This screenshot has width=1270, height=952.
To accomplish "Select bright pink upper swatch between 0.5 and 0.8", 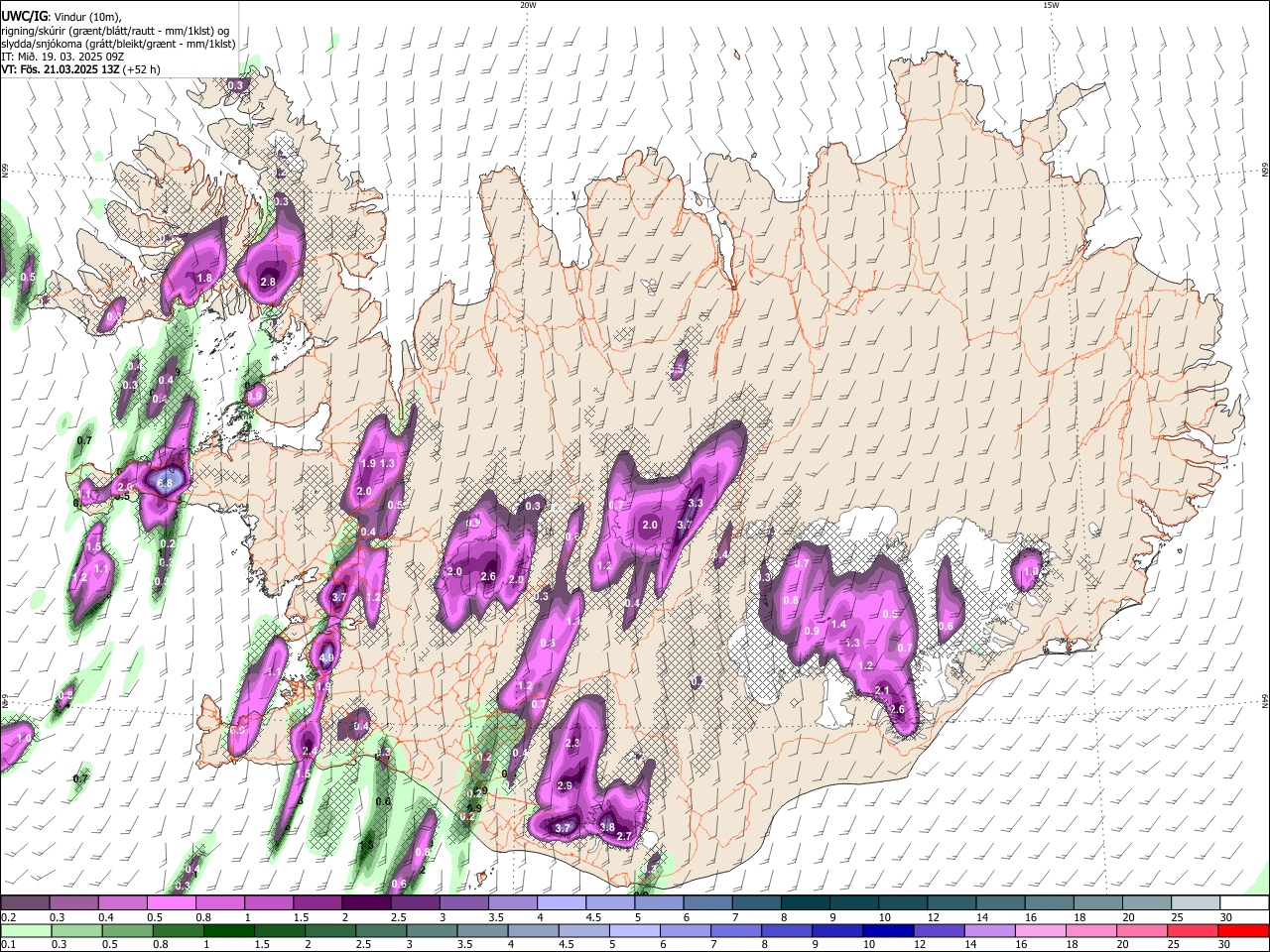I will pyautogui.click(x=171, y=903).
